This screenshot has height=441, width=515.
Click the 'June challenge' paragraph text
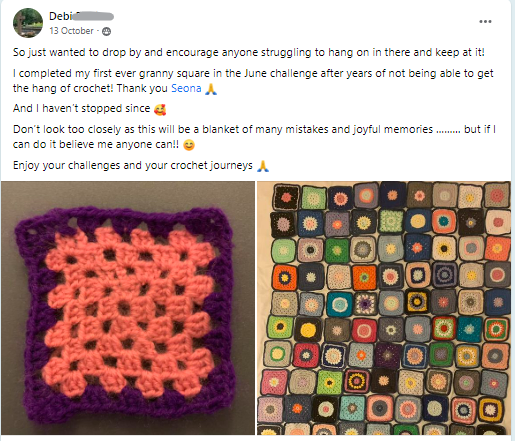pyautogui.click(x=253, y=81)
